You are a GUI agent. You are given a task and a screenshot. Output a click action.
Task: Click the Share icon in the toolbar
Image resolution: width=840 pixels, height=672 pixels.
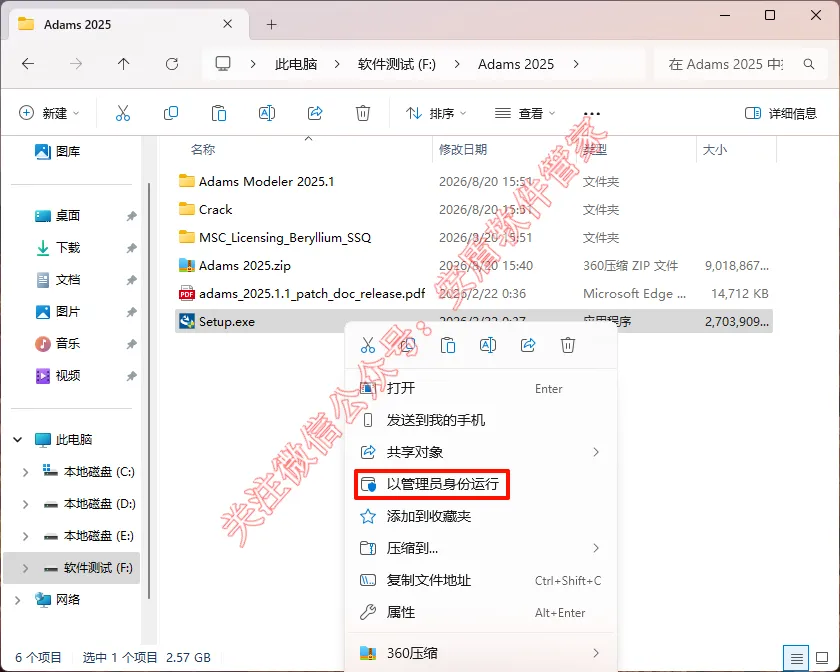315,113
